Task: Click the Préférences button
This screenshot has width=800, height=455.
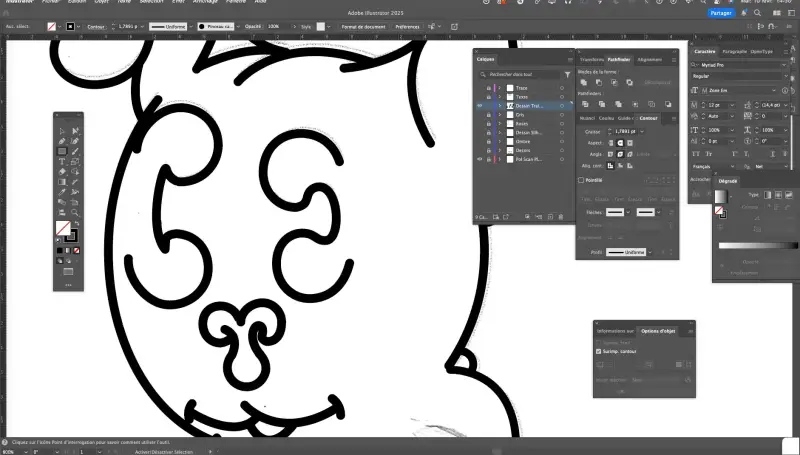Action: click(408, 27)
